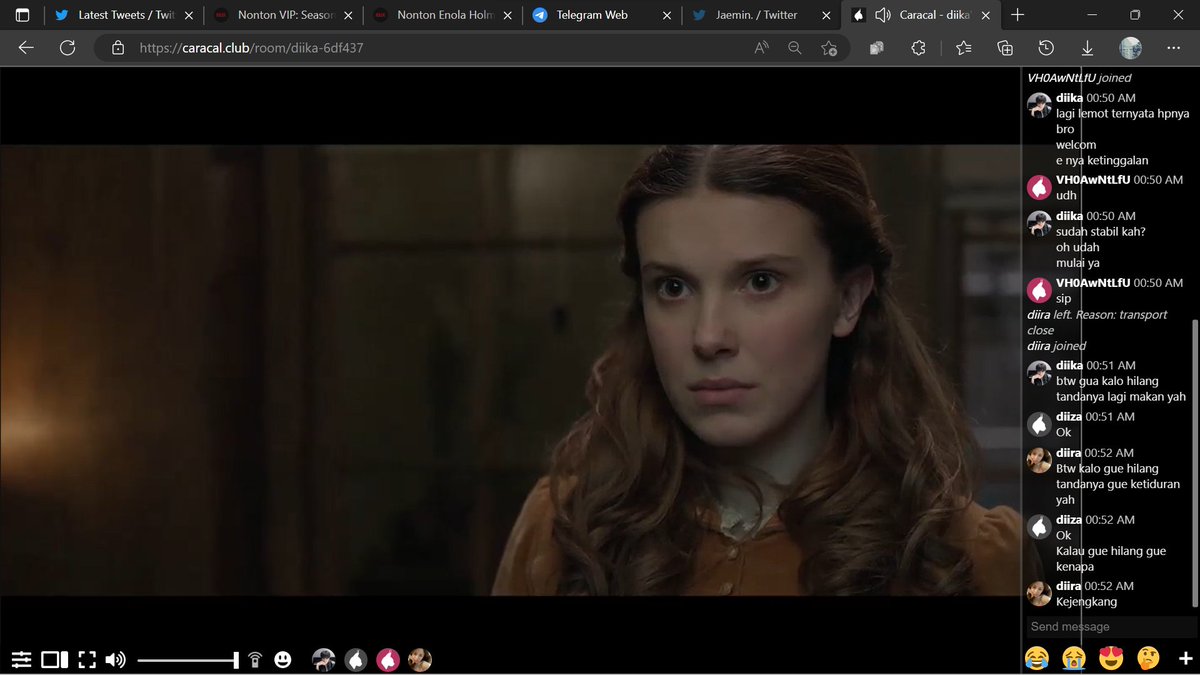The height and width of the screenshot is (675, 1200).
Task: Click diiza's avatar next to 'Kalau gue hilang'
Action: click(x=1039, y=528)
